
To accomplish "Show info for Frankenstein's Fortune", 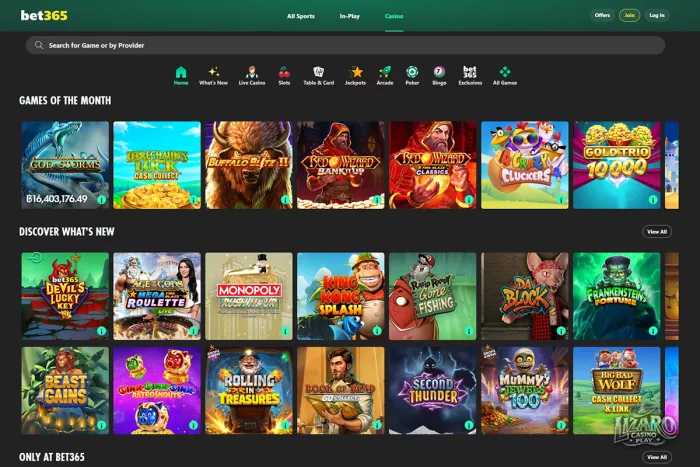I will click(x=653, y=331).
